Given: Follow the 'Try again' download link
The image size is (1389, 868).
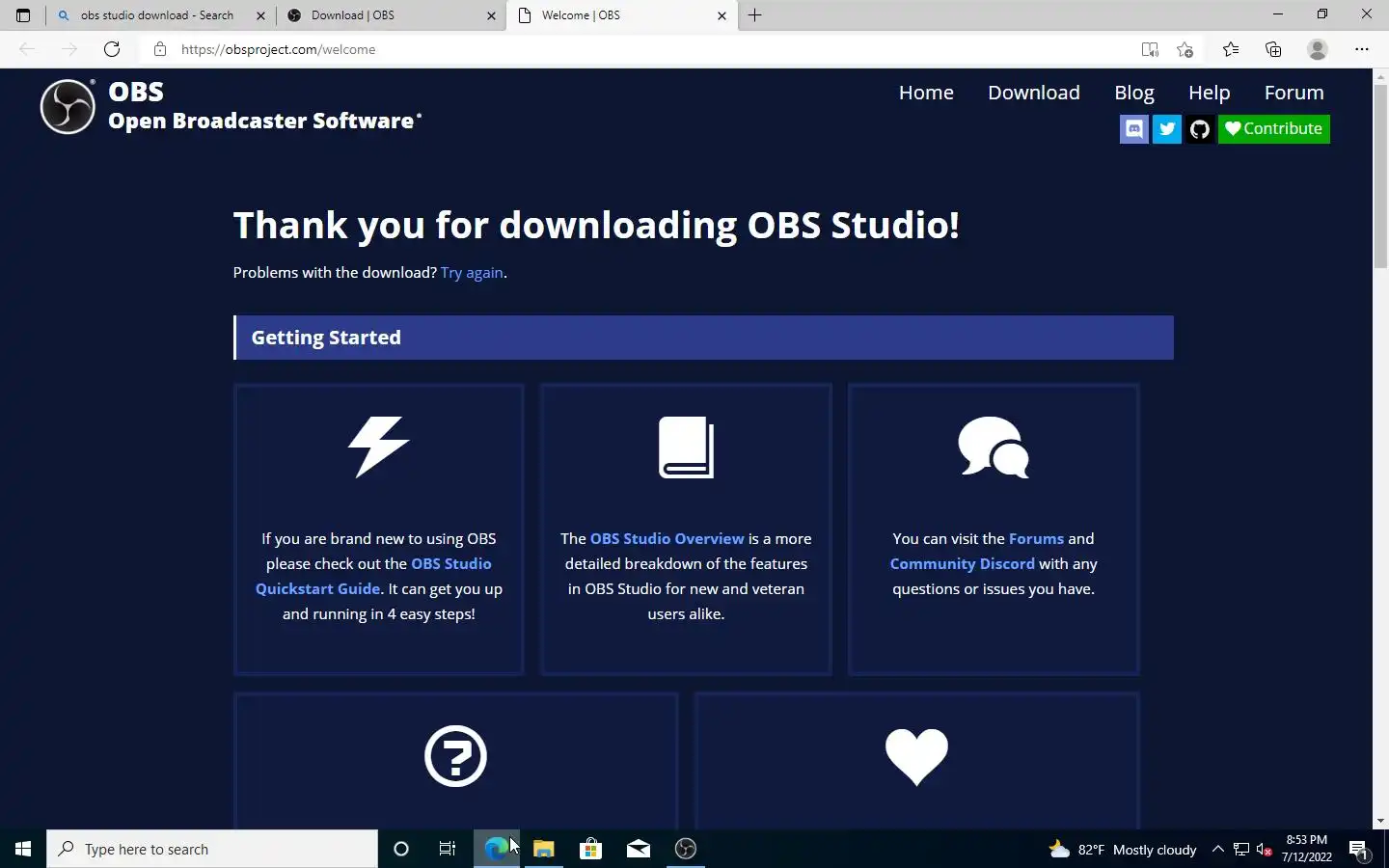Looking at the screenshot, I should [x=472, y=273].
